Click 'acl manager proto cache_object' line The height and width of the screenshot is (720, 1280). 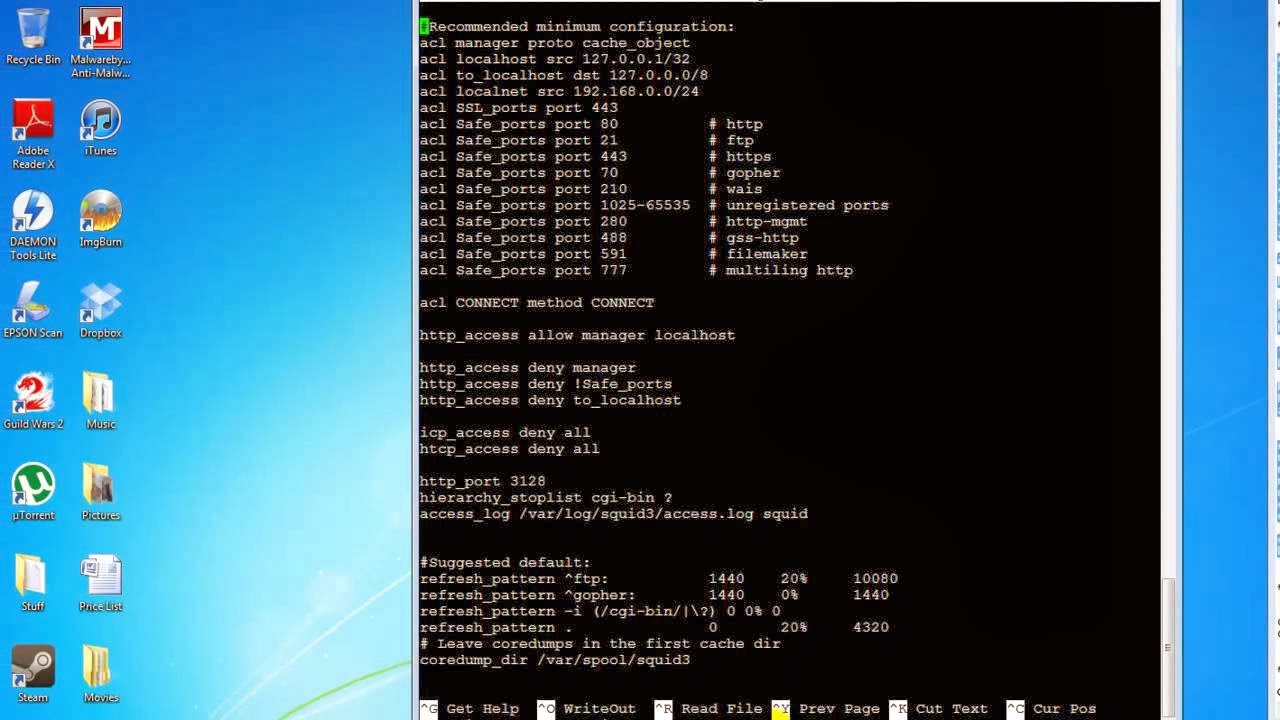[555, 43]
